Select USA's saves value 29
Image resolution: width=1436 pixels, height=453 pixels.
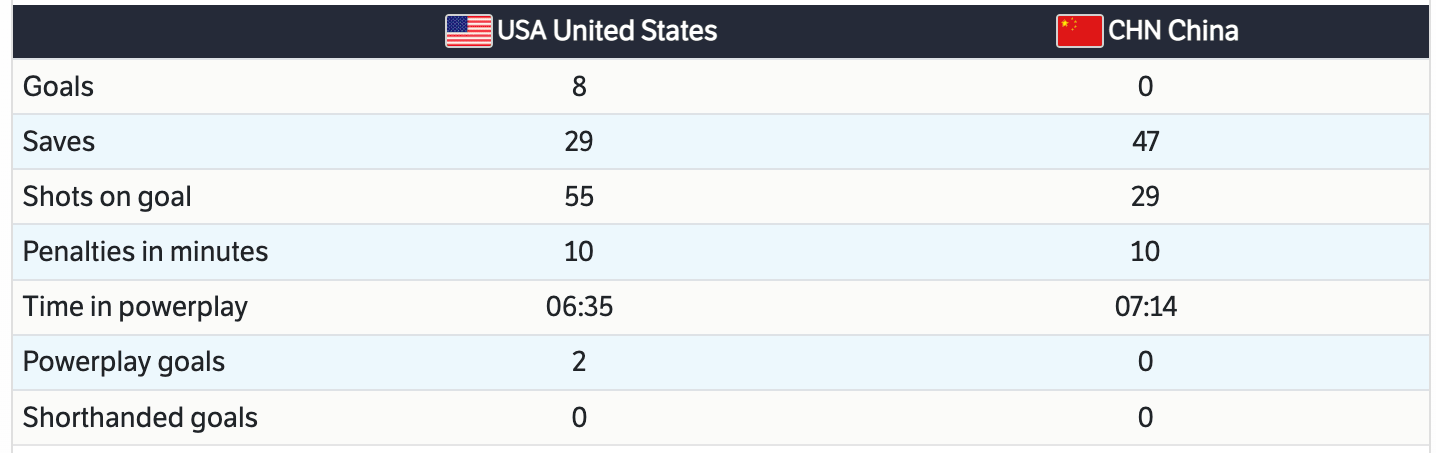pyautogui.click(x=579, y=142)
